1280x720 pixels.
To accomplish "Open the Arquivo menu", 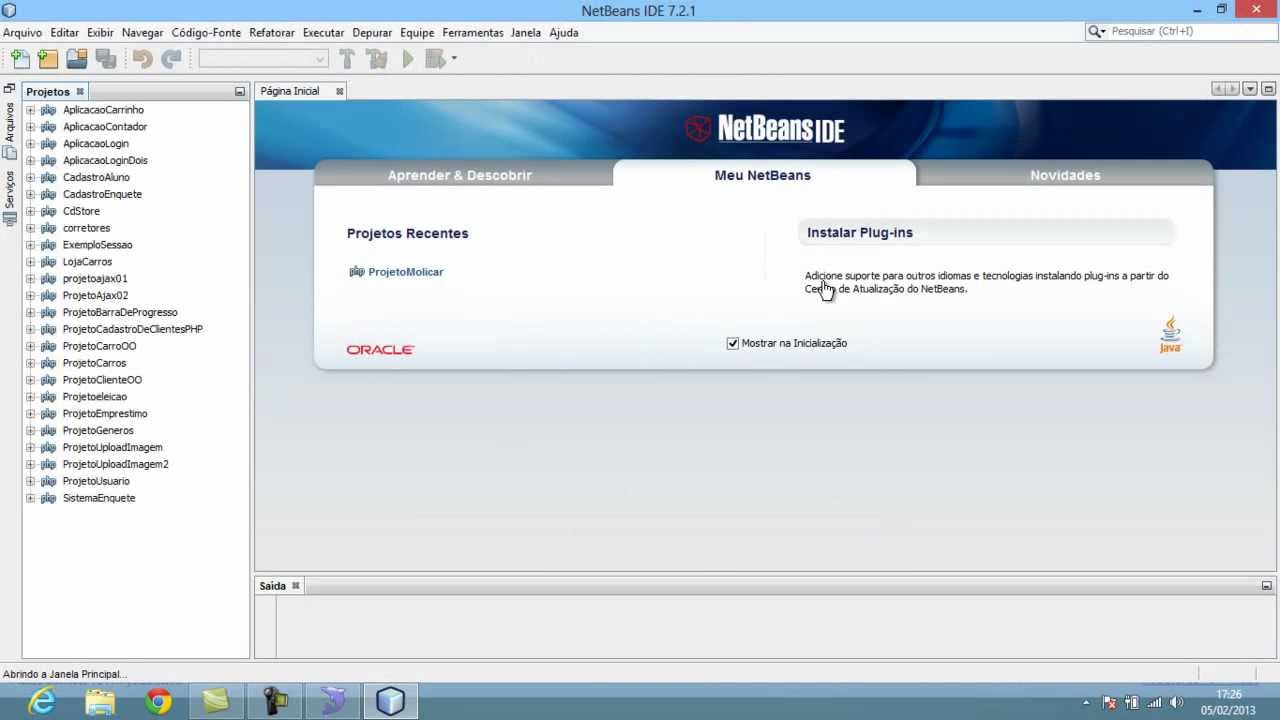I will (x=23, y=32).
